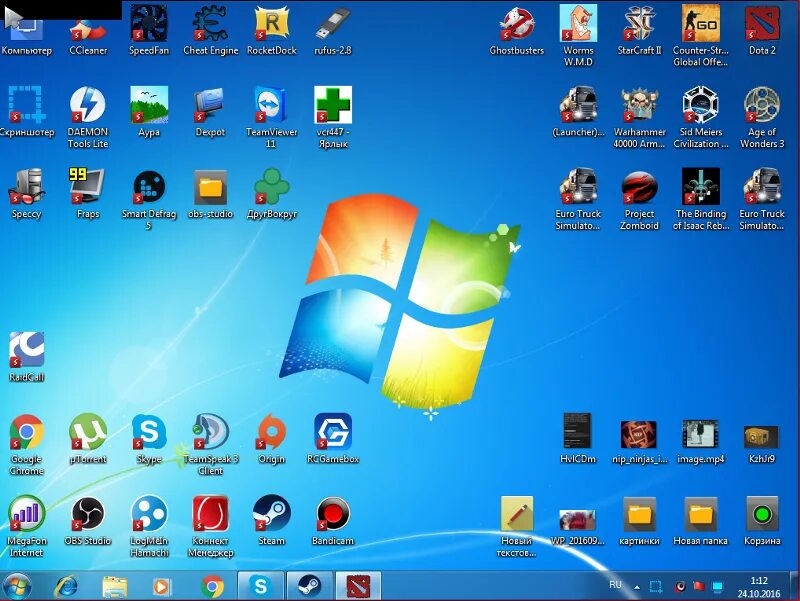The width and height of the screenshot is (800, 601).
Task: Open the Sid Meiers Civilization shortcut
Action: click(x=701, y=117)
